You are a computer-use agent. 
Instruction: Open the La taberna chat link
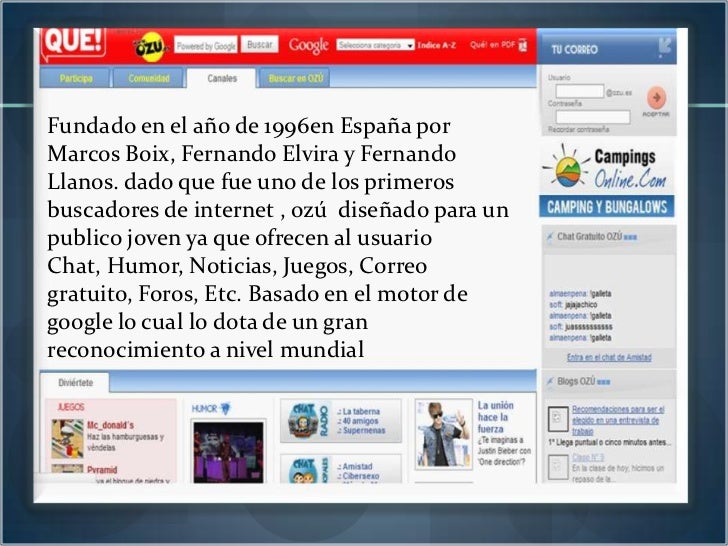361,411
